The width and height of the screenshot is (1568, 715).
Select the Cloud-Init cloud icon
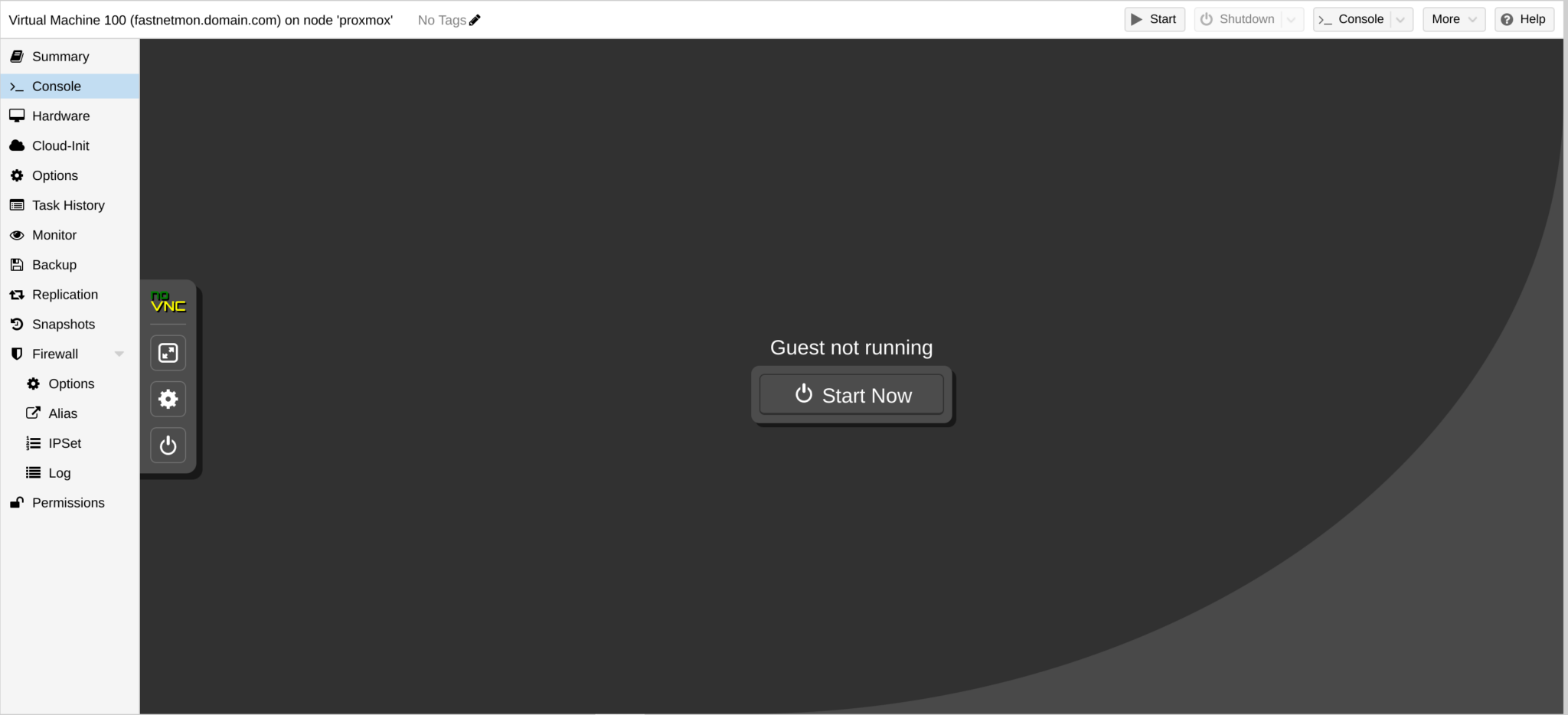tap(17, 145)
